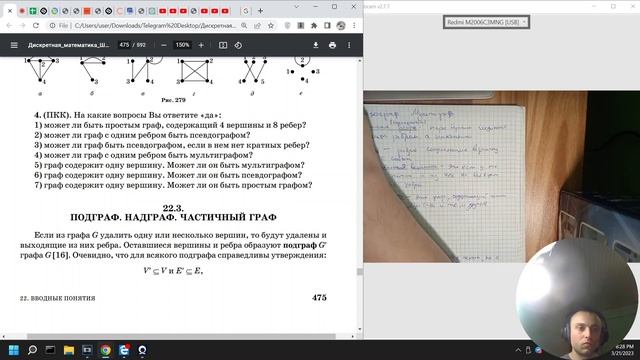The image size is (640, 360).
Task: Switch to the orange-square favicon tab
Action: click(87, 11)
